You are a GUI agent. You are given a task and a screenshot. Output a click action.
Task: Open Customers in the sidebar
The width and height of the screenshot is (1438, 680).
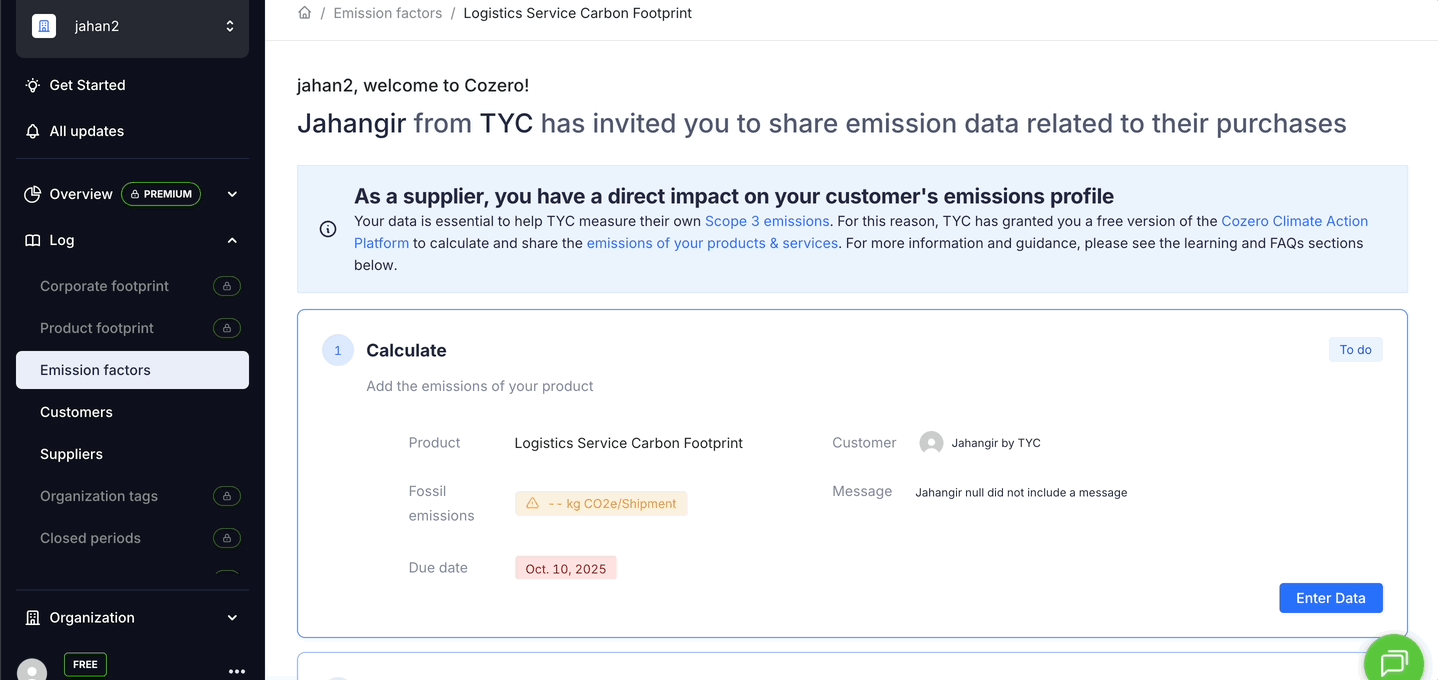[x=76, y=412]
